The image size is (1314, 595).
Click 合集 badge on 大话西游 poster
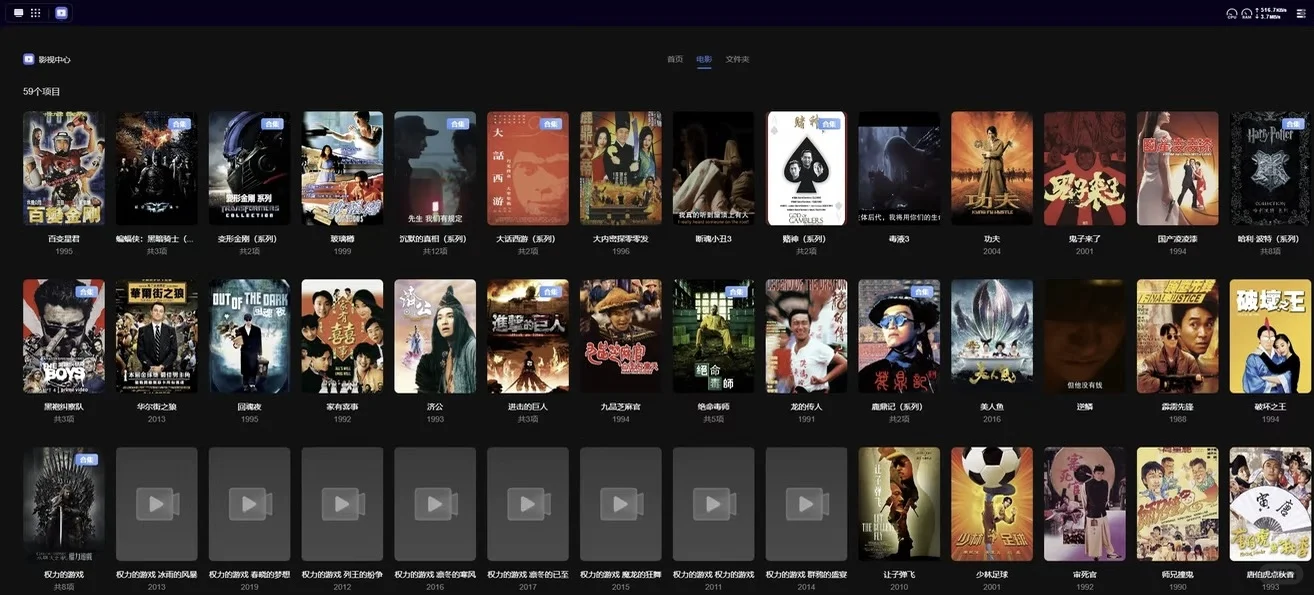coord(551,124)
